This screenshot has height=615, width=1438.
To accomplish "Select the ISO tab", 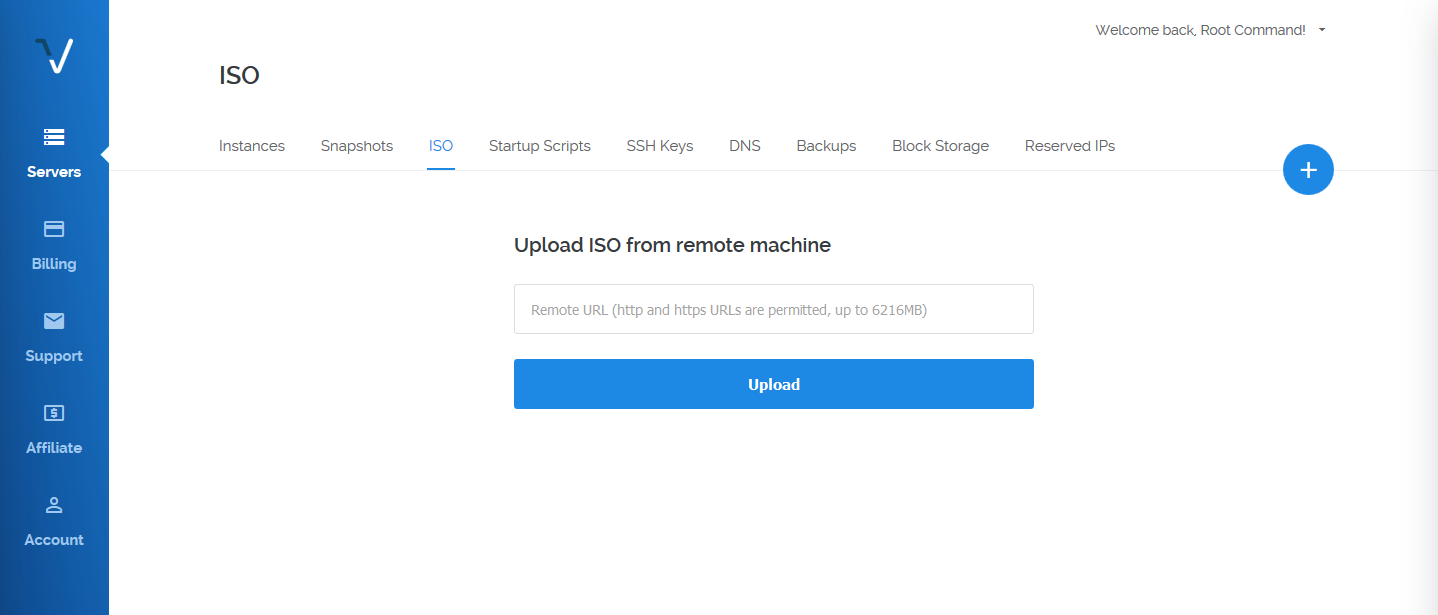I will 441,146.
